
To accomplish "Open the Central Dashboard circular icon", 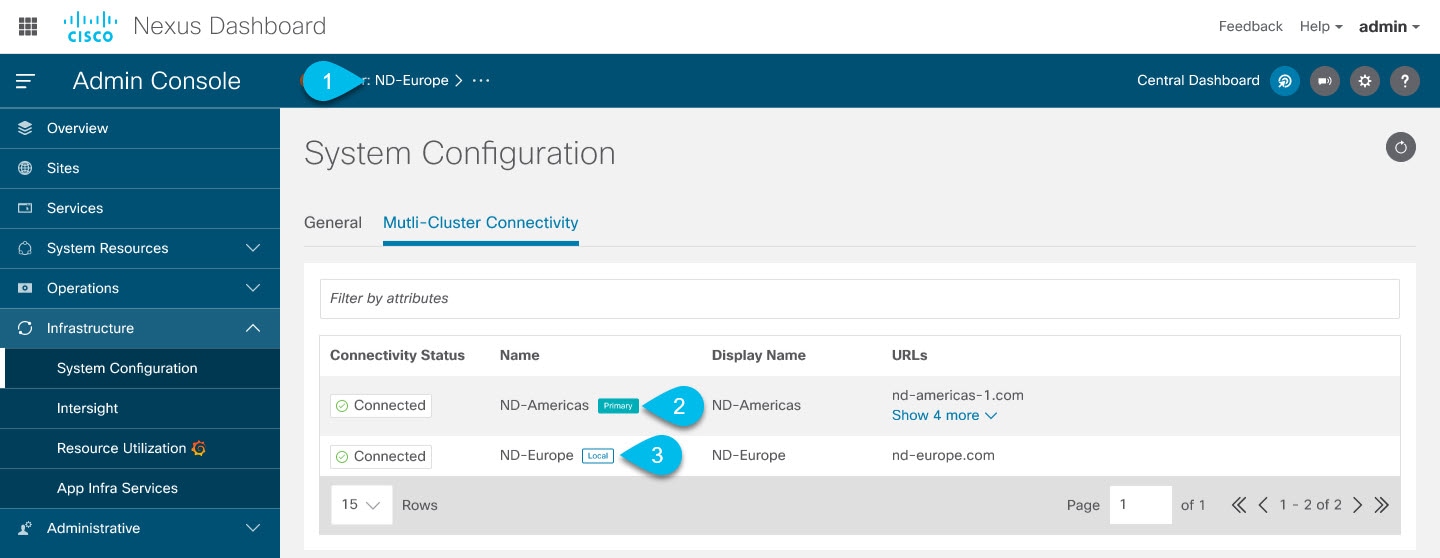I will click(x=1285, y=81).
